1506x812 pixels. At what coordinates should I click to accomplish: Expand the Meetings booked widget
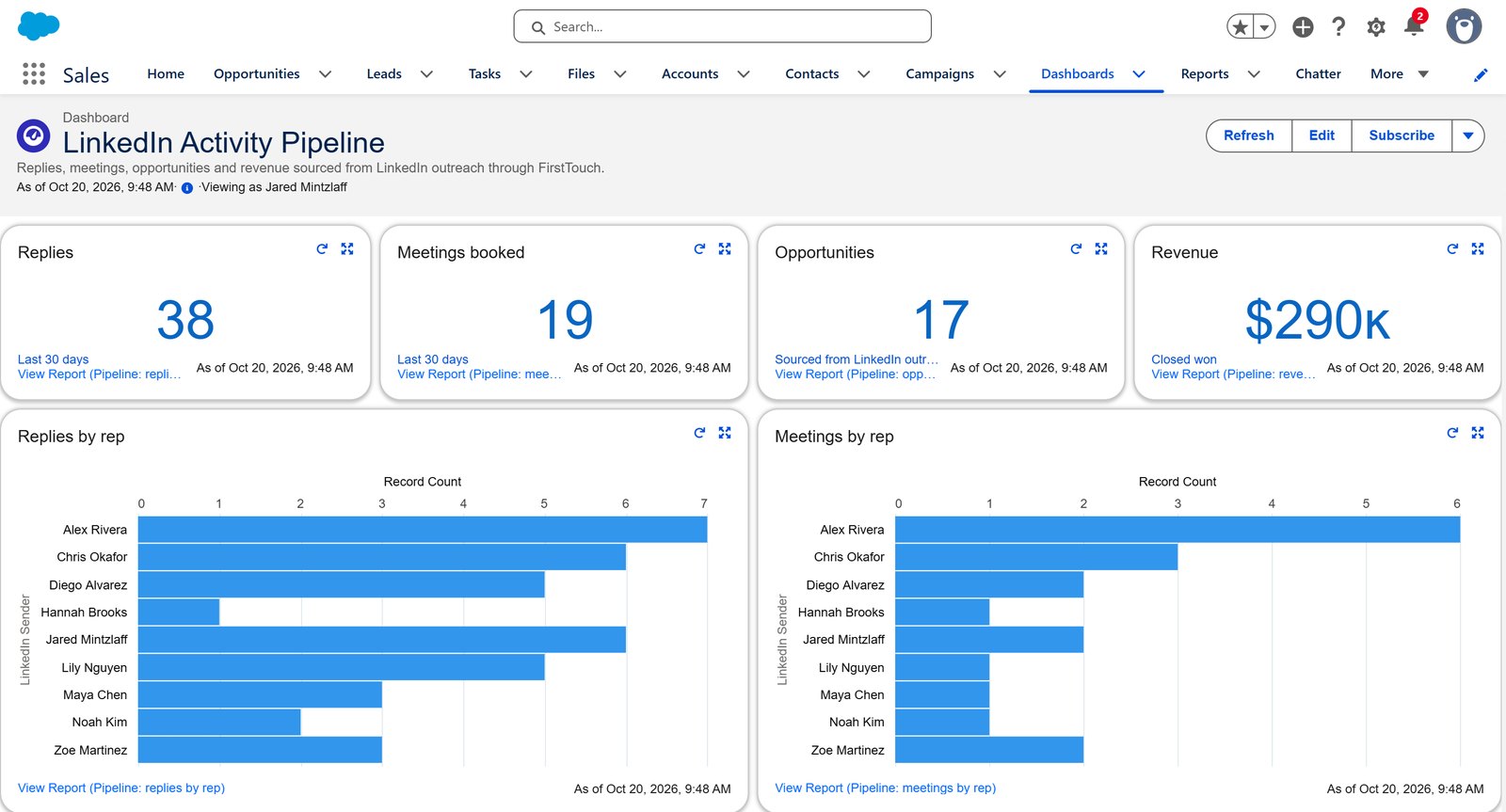[x=725, y=248]
